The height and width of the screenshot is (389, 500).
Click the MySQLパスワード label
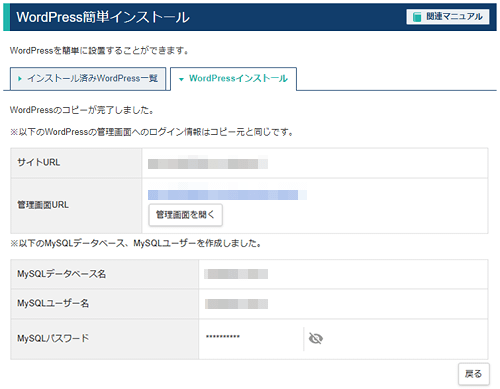53,339
